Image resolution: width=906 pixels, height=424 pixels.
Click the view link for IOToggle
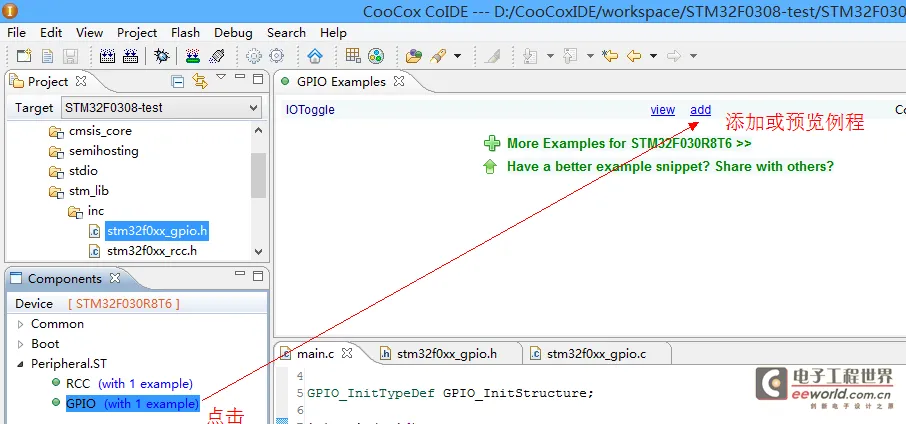[x=663, y=110]
